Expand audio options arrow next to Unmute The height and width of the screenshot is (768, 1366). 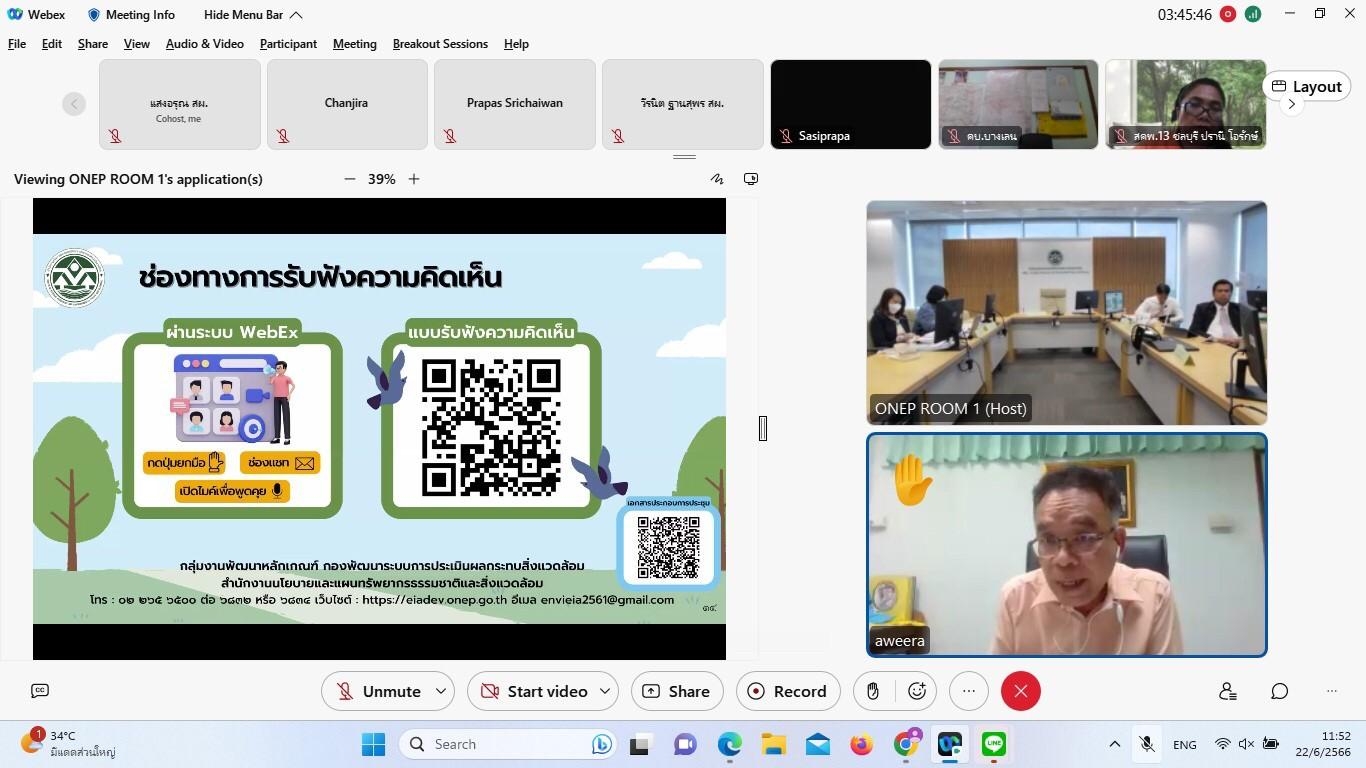440,691
